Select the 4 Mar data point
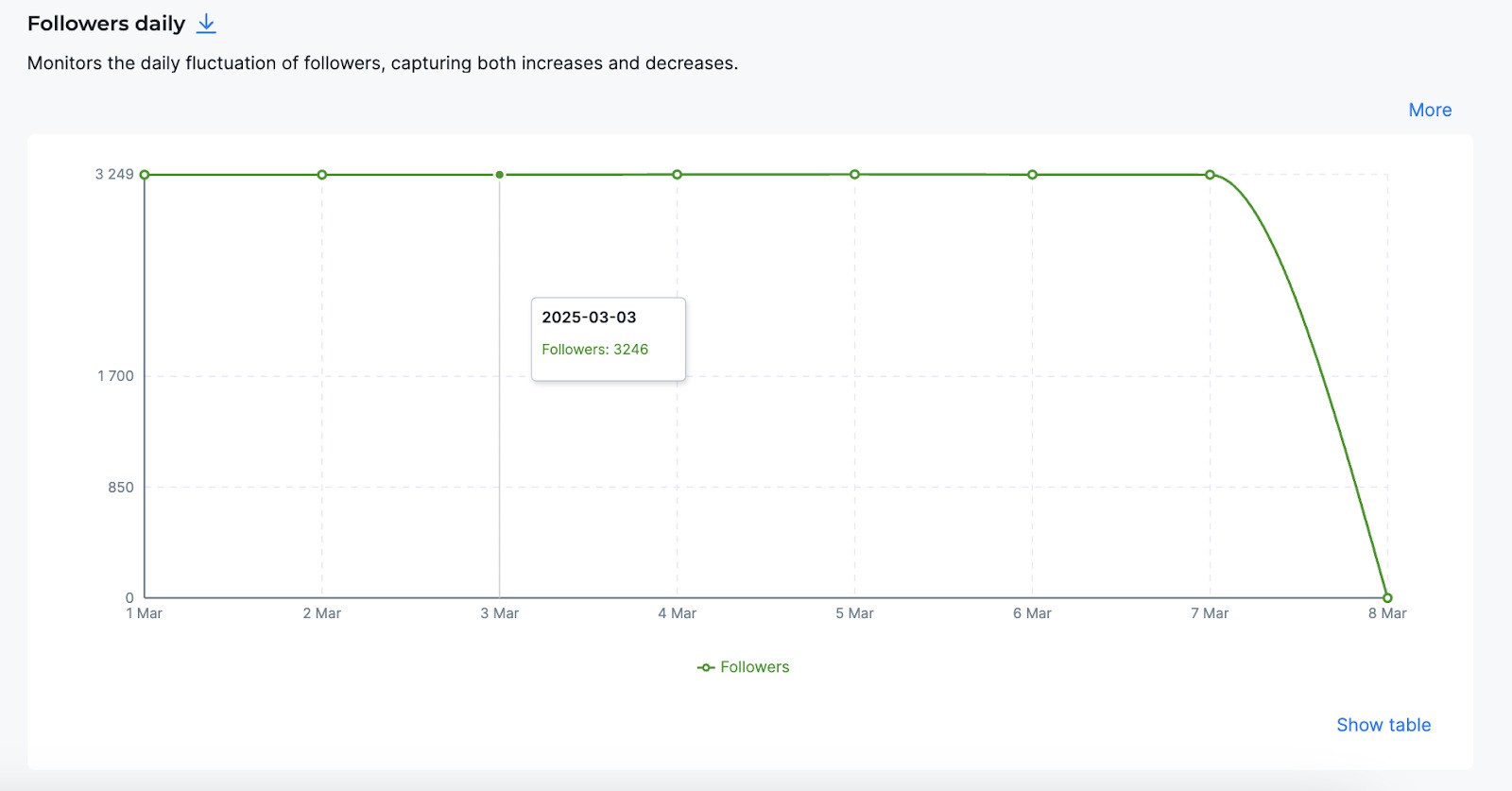The height and width of the screenshot is (791, 1512). (678, 175)
